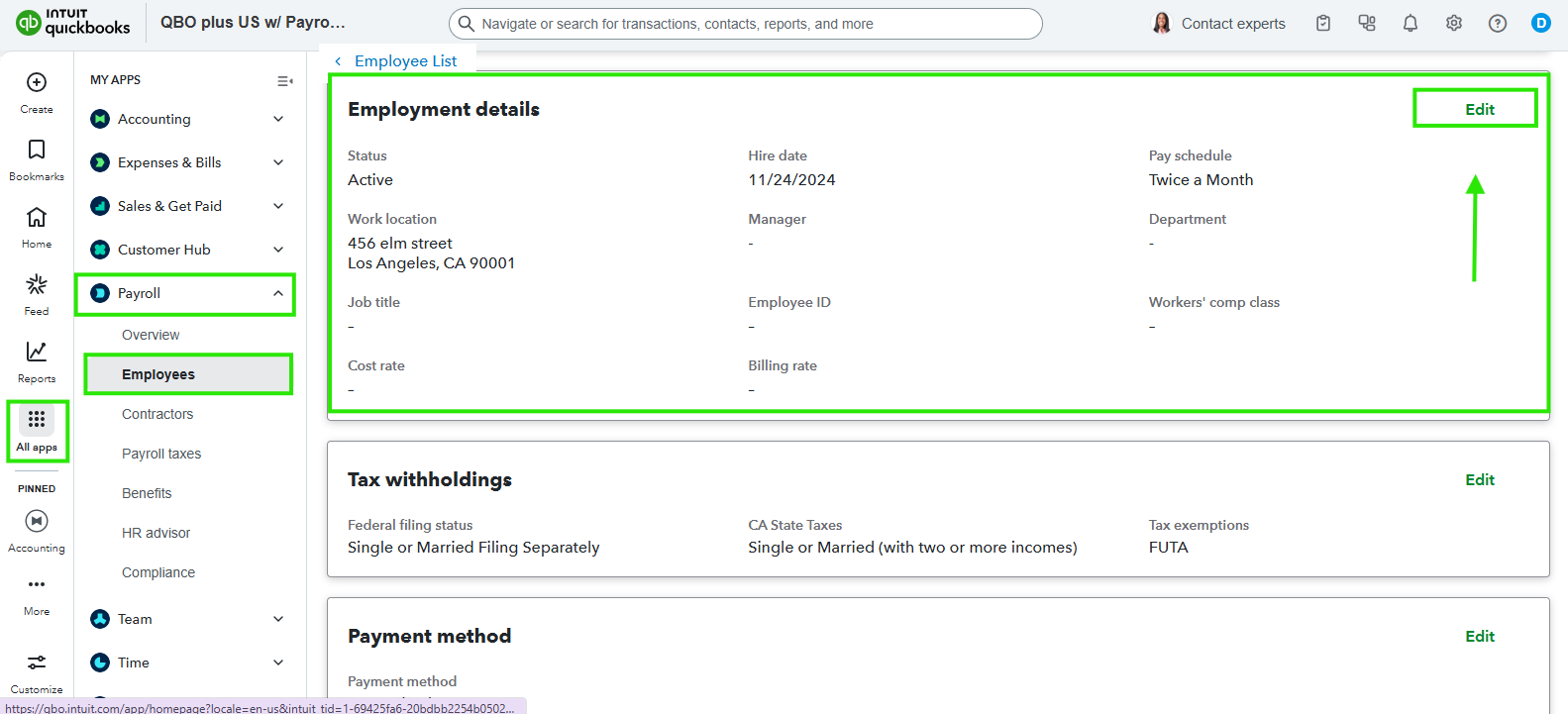Expand the Customer Hub chevron

pyautogui.click(x=278, y=250)
